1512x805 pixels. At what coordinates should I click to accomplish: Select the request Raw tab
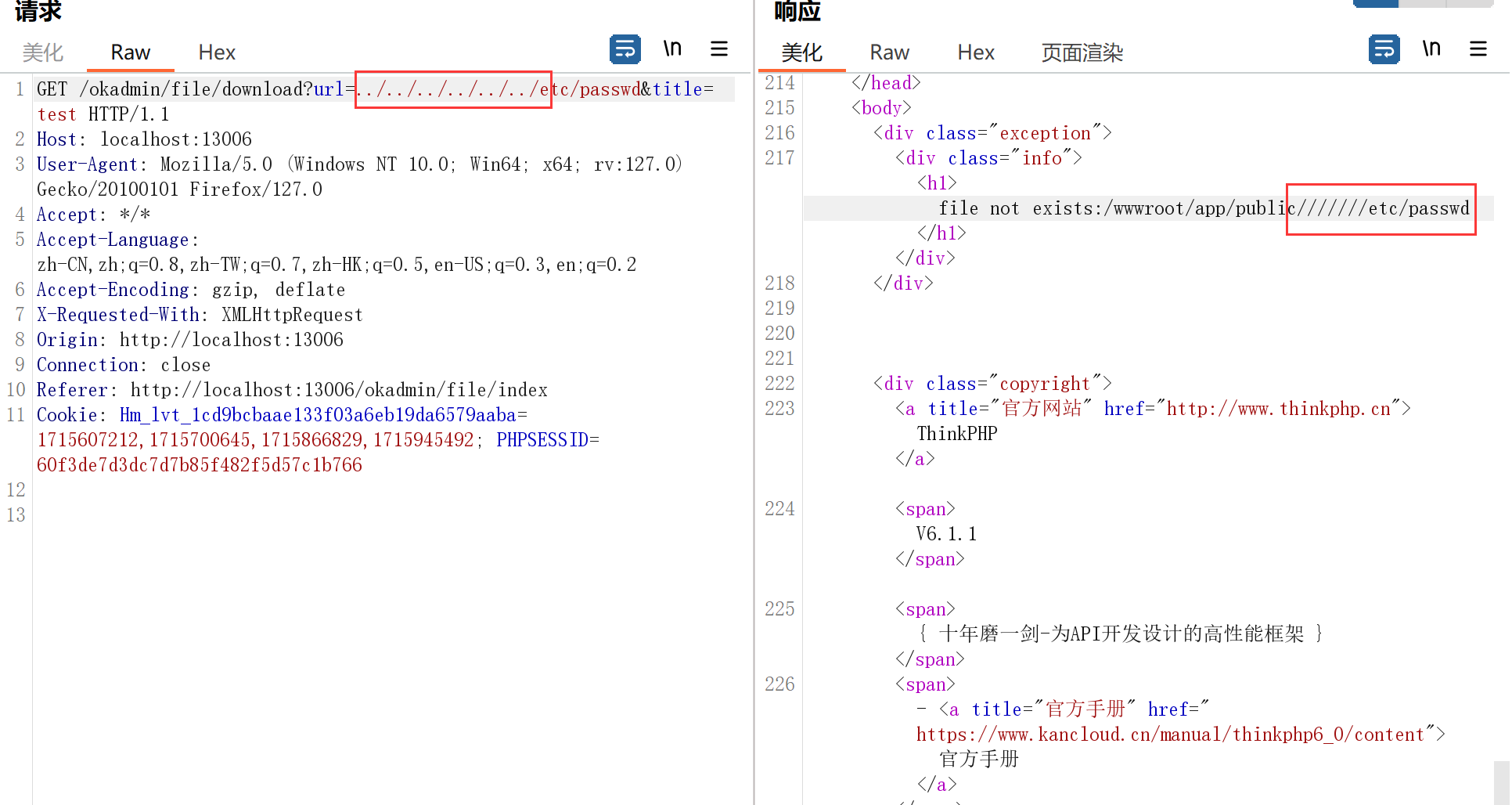coord(130,52)
